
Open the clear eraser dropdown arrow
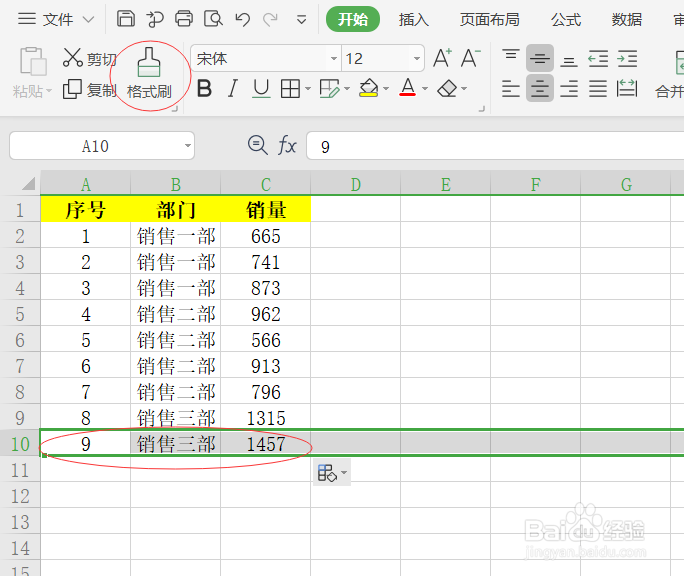(464, 89)
